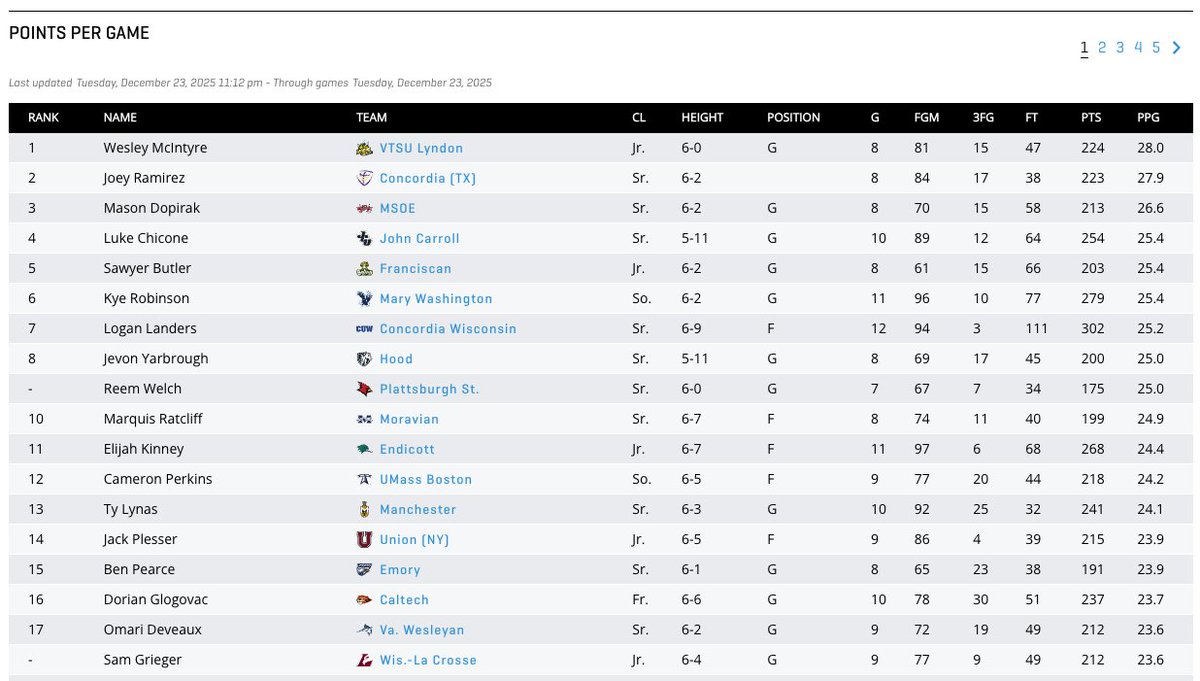Click the Mary Washington team logo
1200x681 pixels.
pos(364,298)
